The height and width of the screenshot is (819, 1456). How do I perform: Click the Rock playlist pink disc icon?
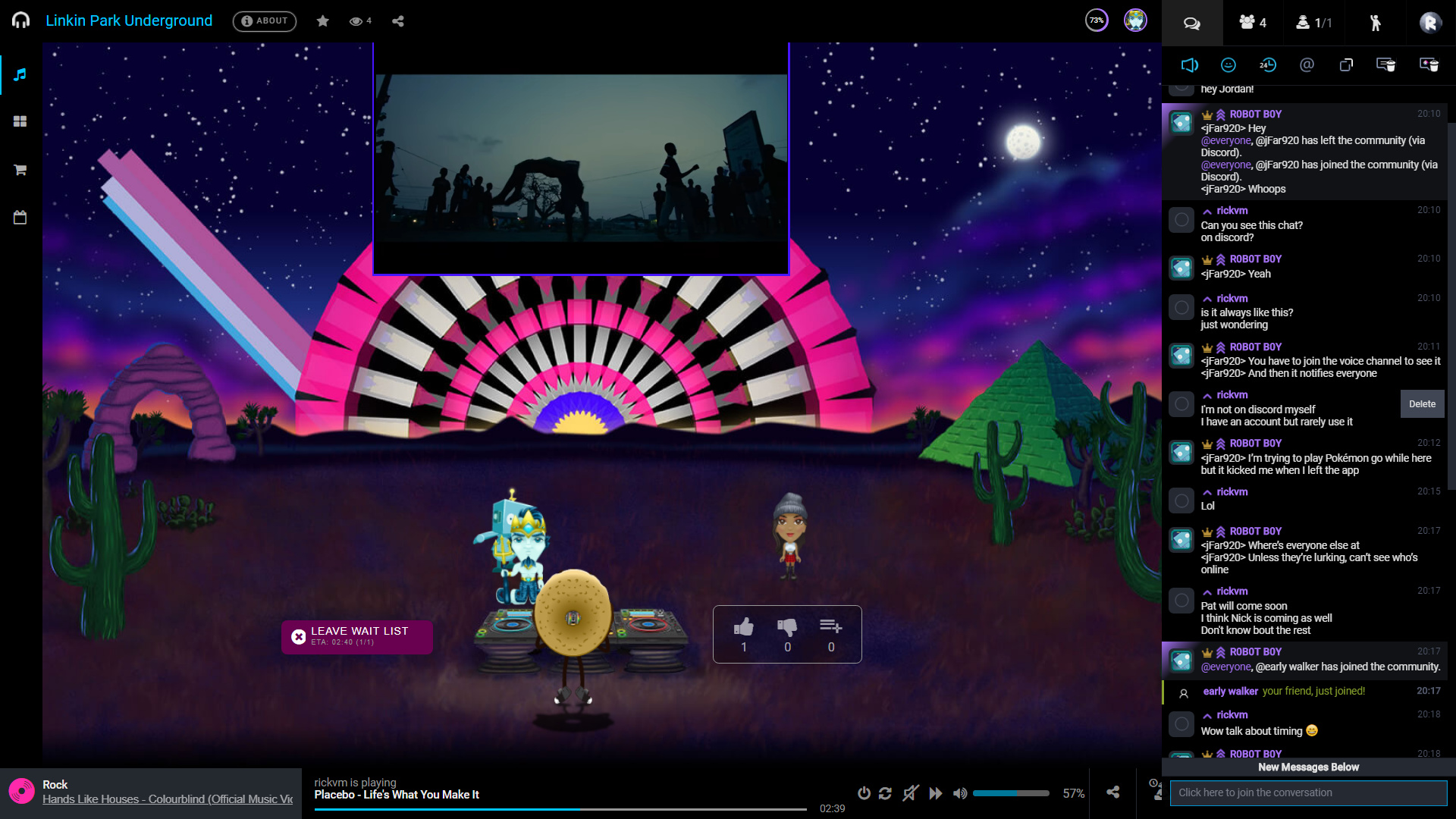click(x=22, y=792)
